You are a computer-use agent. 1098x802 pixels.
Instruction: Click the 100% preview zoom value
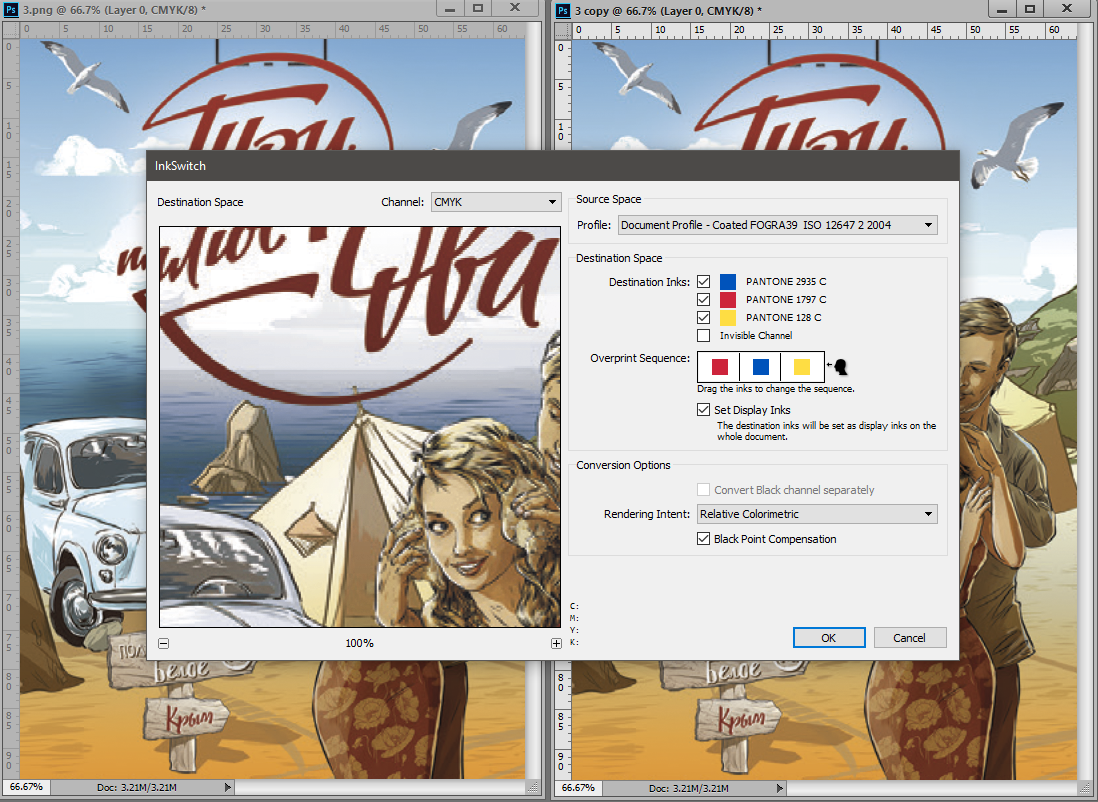coord(360,643)
